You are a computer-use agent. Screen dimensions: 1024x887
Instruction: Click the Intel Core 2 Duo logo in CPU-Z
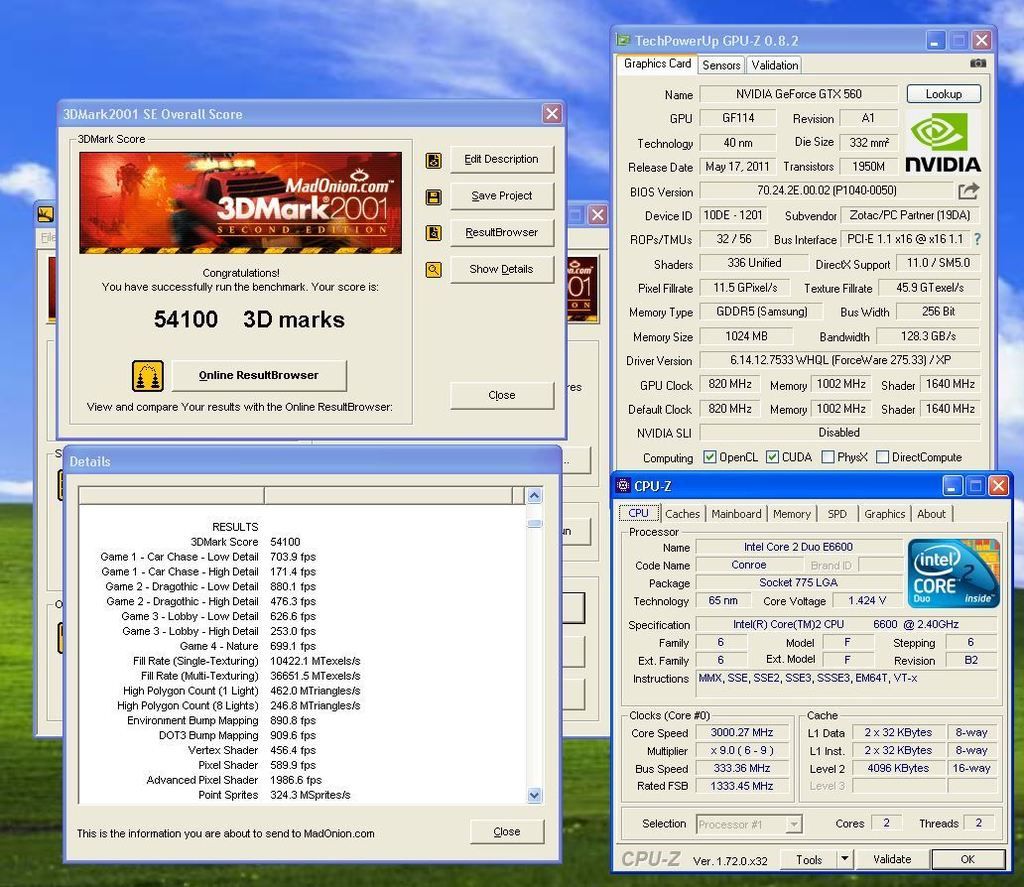click(x=953, y=573)
